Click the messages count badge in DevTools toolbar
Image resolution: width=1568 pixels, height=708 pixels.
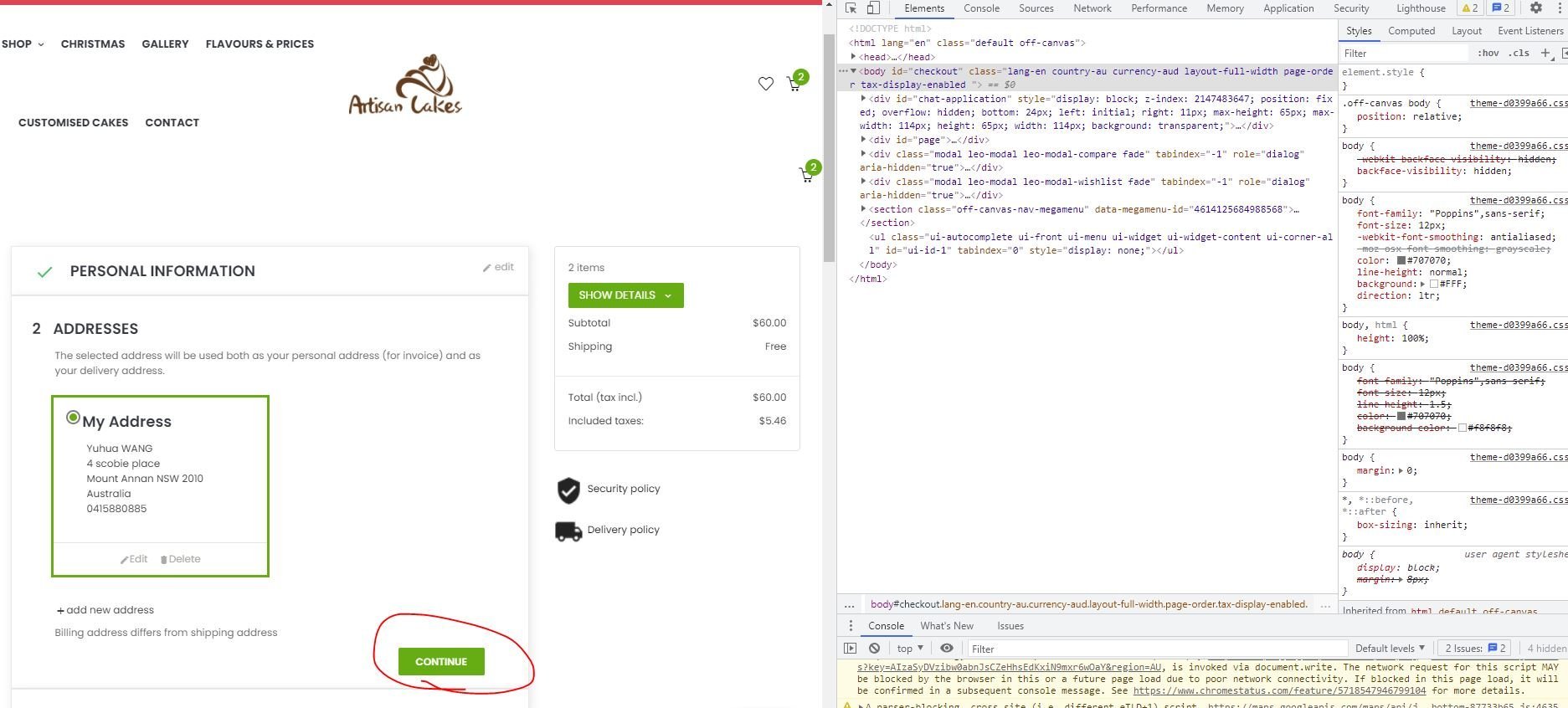[x=1501, y=8]
